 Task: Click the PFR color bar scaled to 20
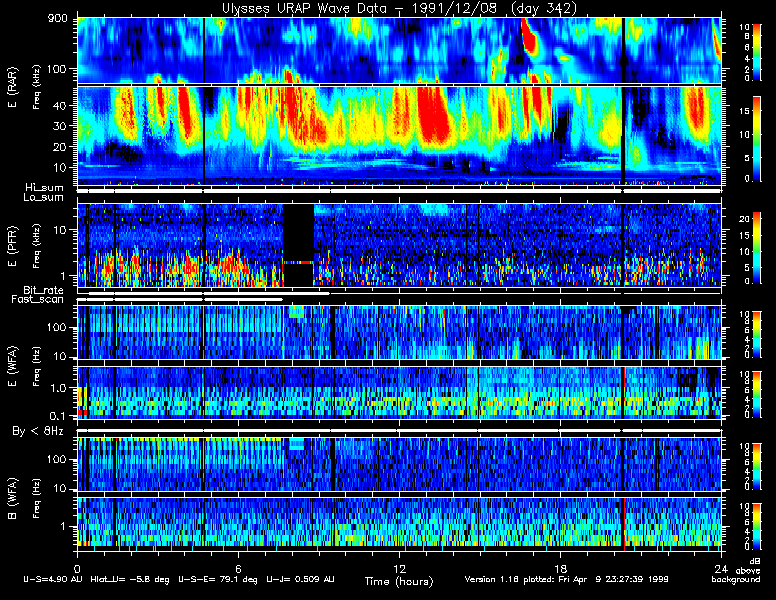point(757,248)
